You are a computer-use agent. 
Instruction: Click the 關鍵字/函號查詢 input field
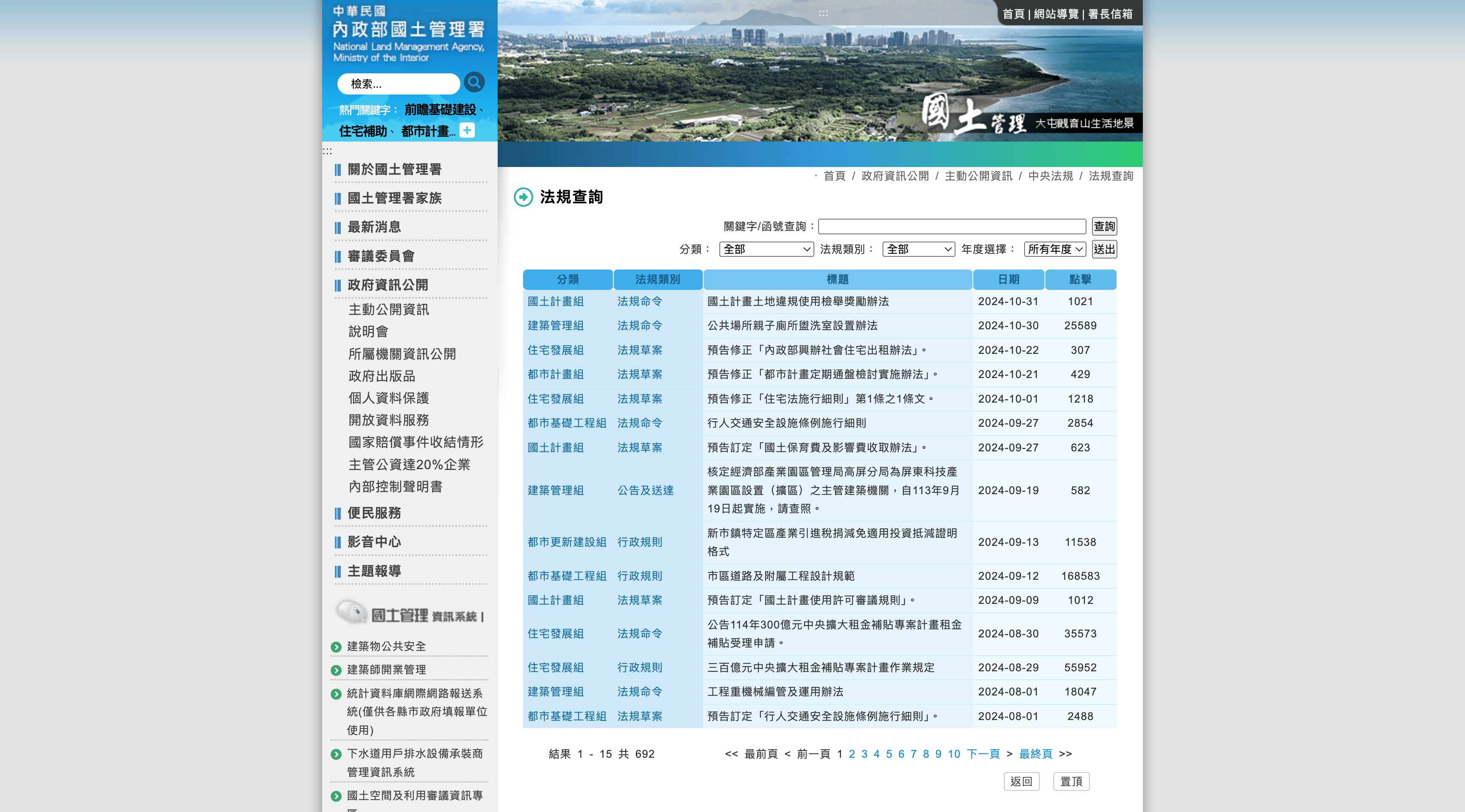(952, 226)
